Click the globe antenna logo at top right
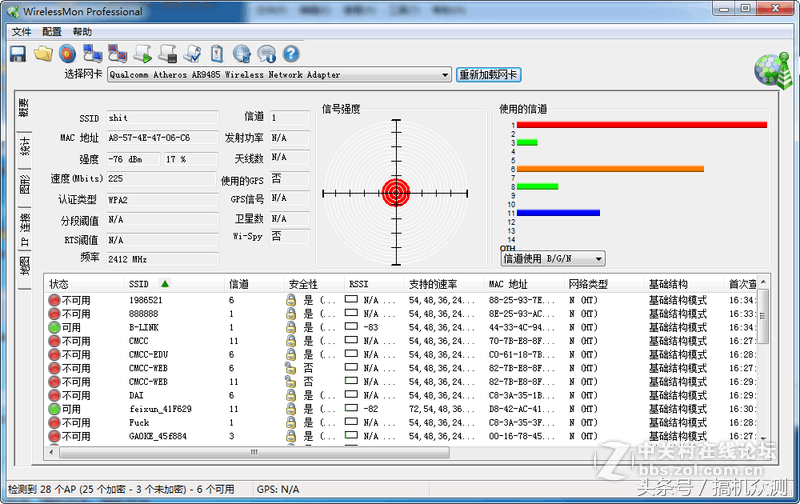The width and height of the screenshot is (800, 504). point(773,70)
